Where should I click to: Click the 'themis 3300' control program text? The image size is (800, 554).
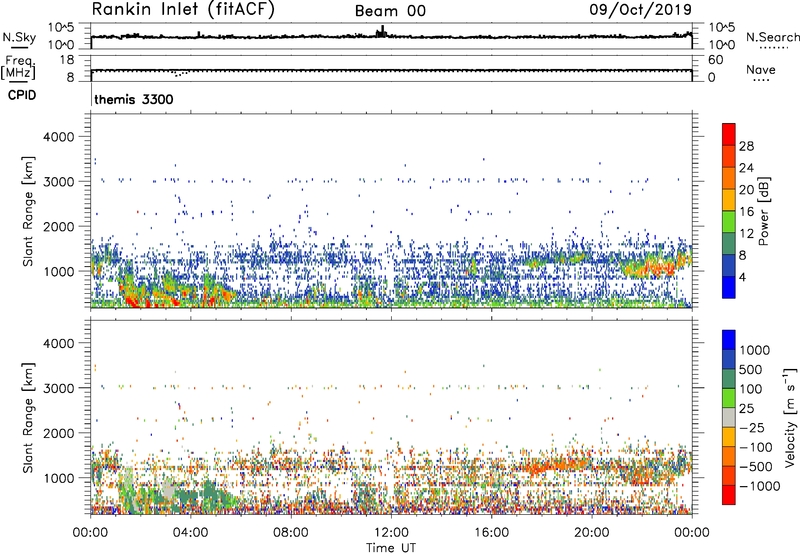[x=134, y=99]
